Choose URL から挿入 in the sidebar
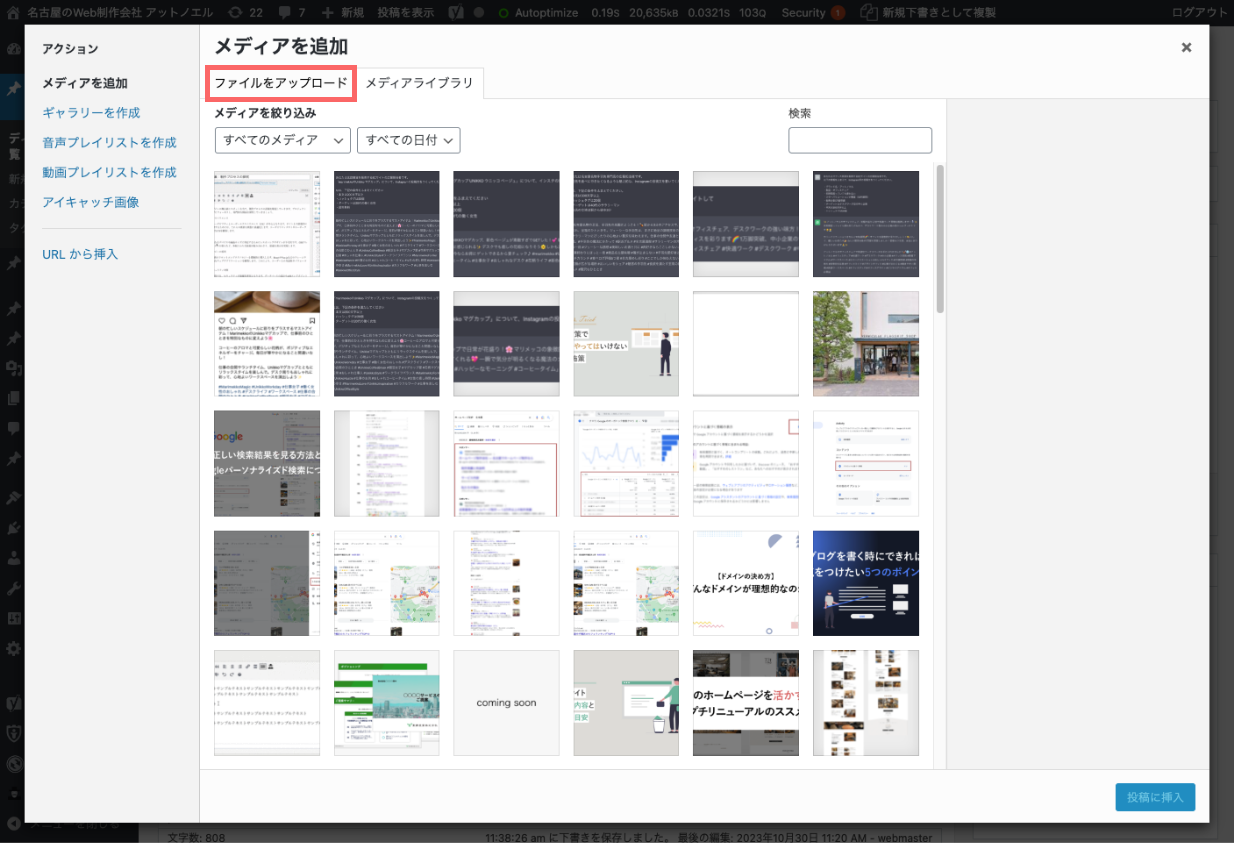This screenshot has width=1234, height=843. pyautogui.click(x=80, y=254)
